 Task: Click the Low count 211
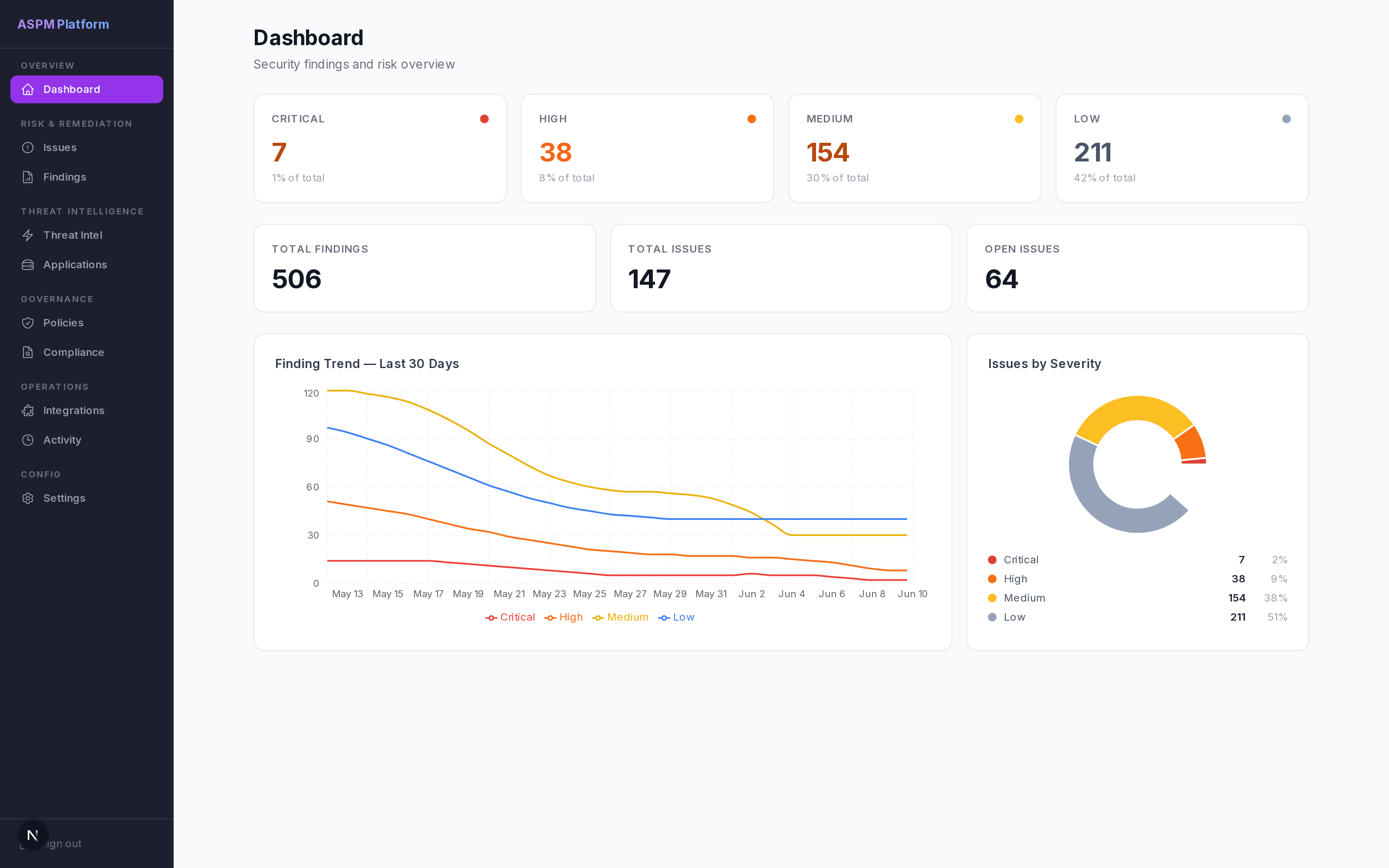[x=1093, y=152]
